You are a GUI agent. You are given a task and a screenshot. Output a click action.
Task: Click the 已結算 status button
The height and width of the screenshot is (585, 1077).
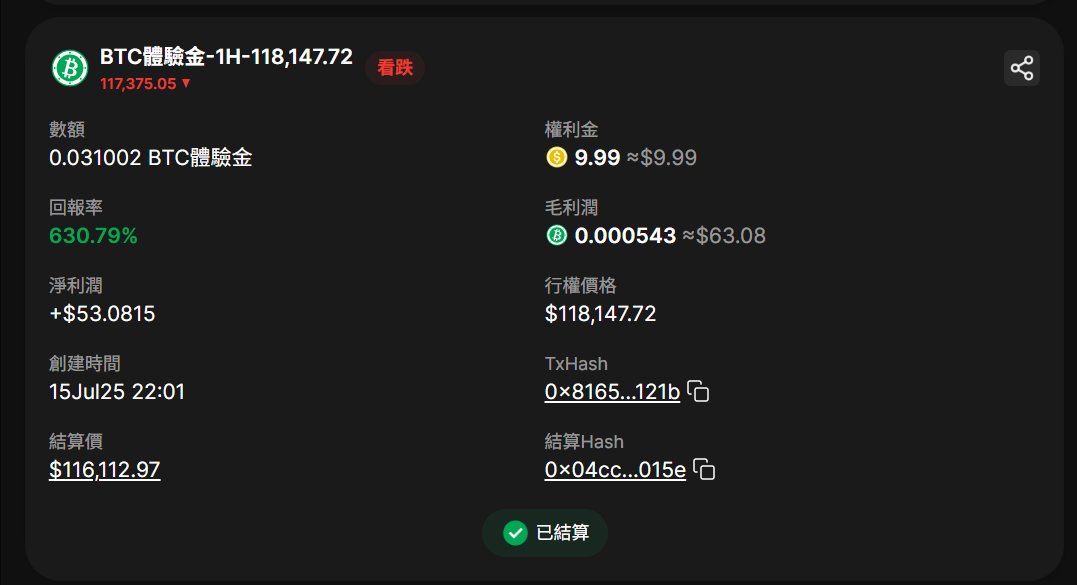545,533
